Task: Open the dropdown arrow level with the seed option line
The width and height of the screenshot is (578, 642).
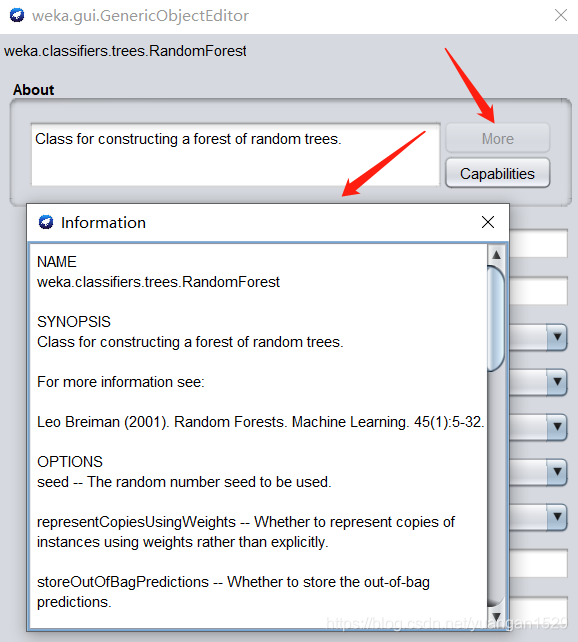Action: [557, 472]
